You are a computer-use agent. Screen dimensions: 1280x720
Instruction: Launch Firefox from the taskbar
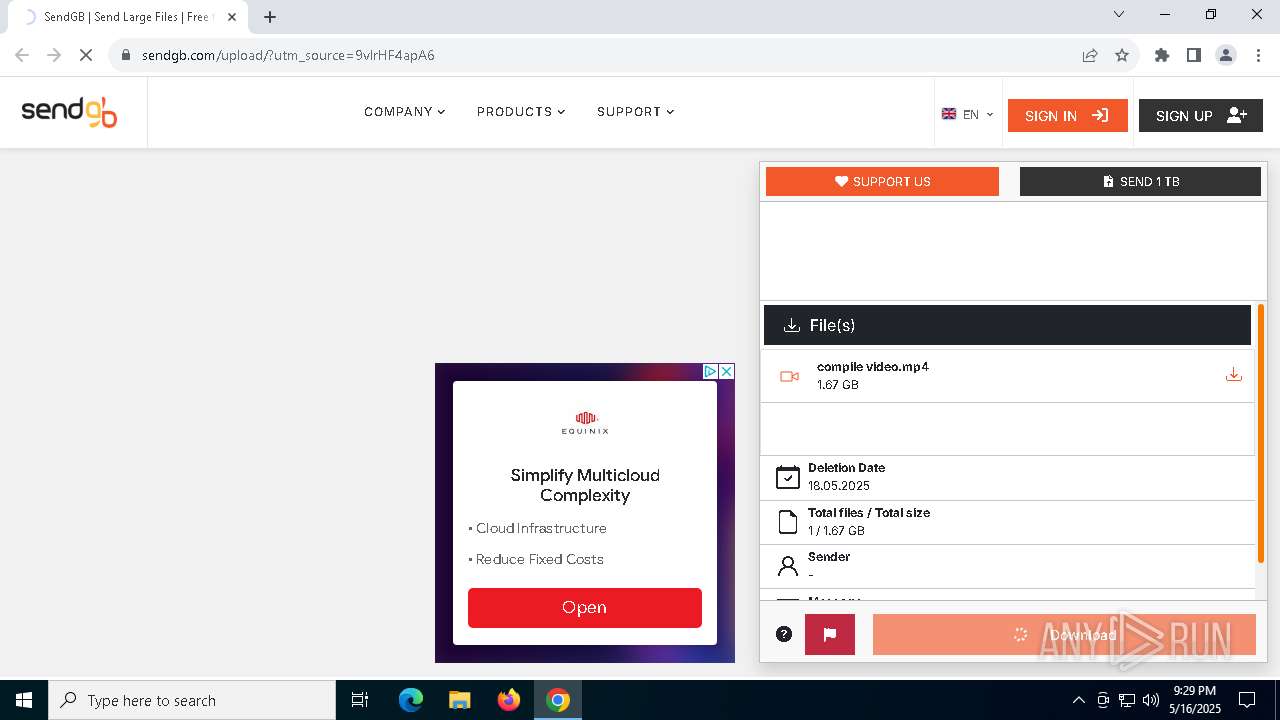pyautogui.click(x=509, y=700)
